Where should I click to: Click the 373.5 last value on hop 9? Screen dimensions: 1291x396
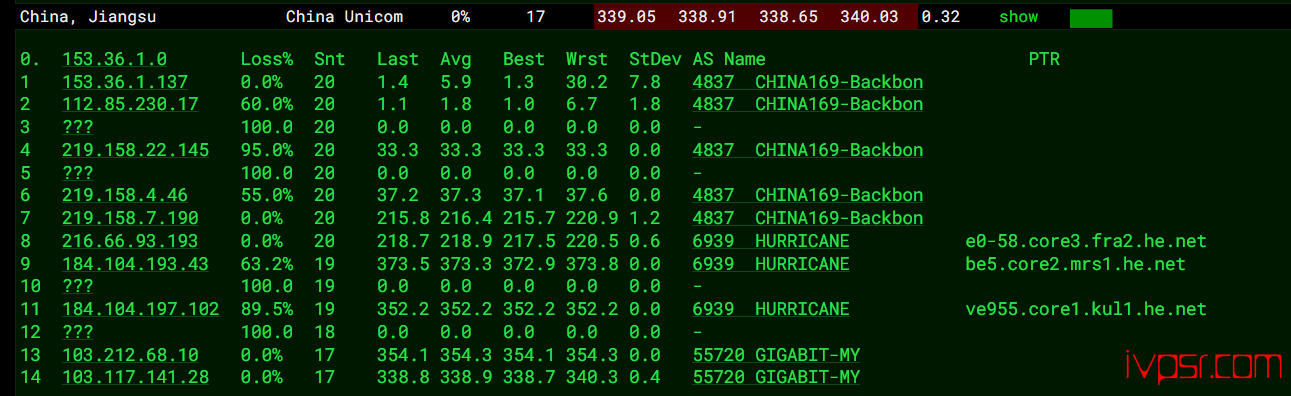(x=403, y=264)
